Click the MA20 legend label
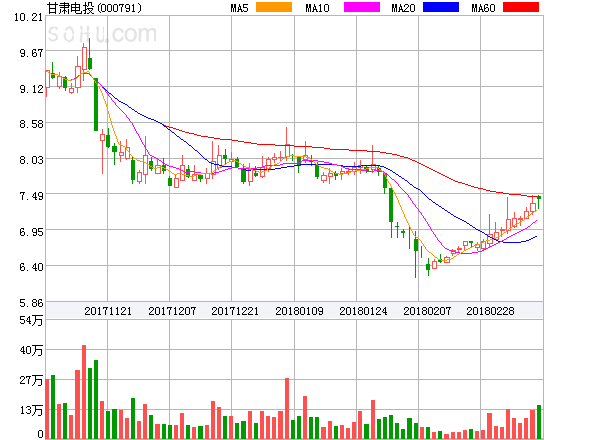Screen dimensions: 600x440 point(403,8)
